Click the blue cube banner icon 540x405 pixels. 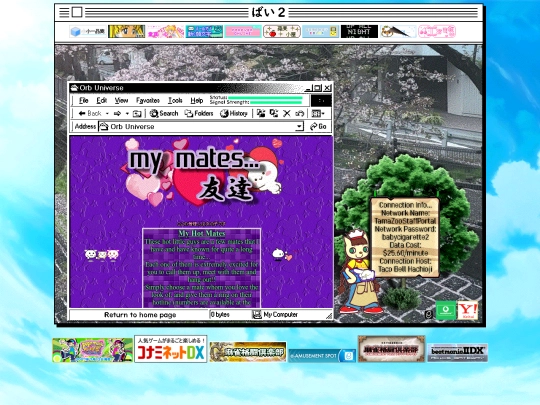point(87,32)
